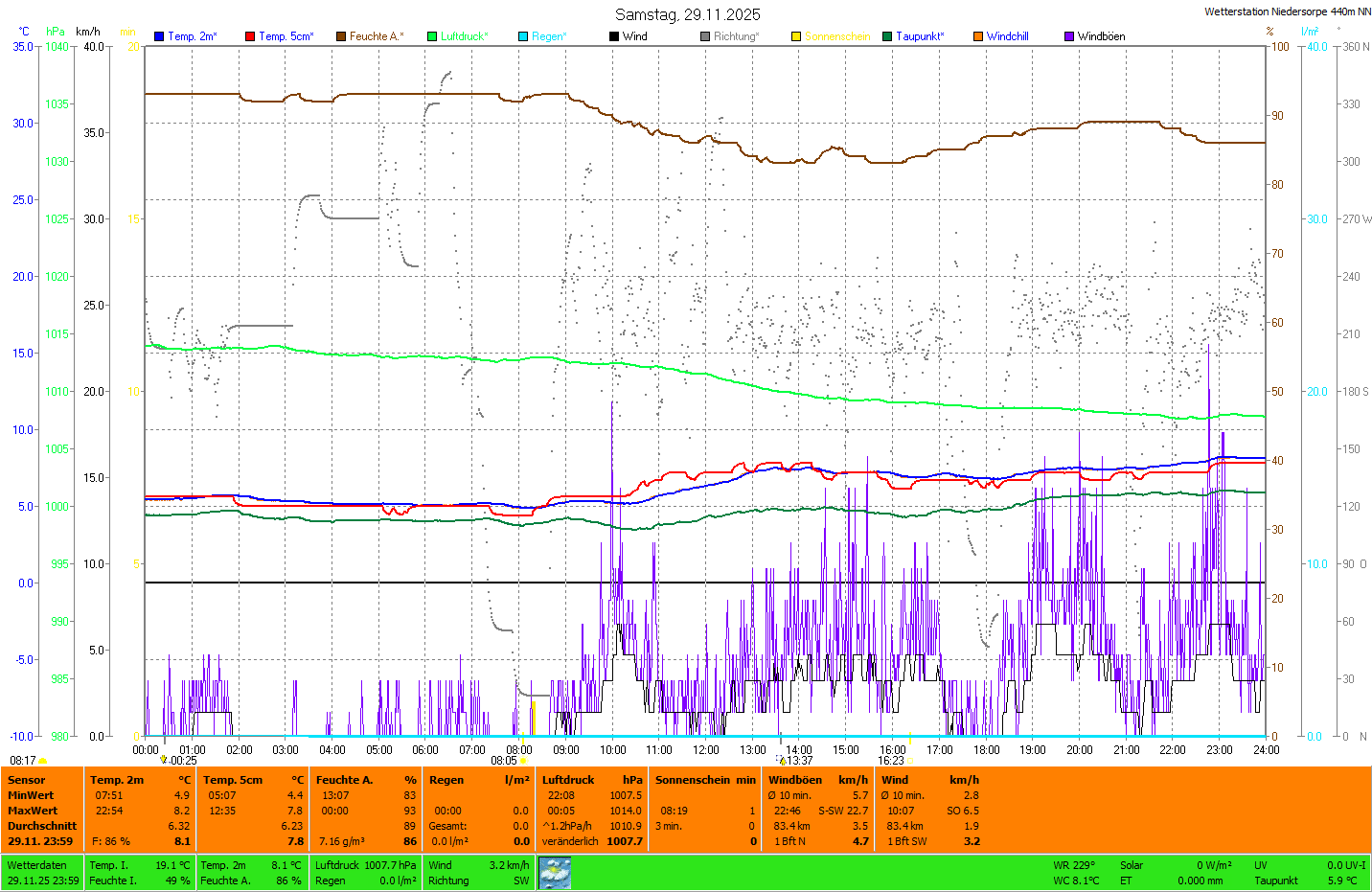The height and width of the screenshot is (892, 1372).
Task: Click the blue Temp. 2m legend swatch
Action: tap(159, 36)
